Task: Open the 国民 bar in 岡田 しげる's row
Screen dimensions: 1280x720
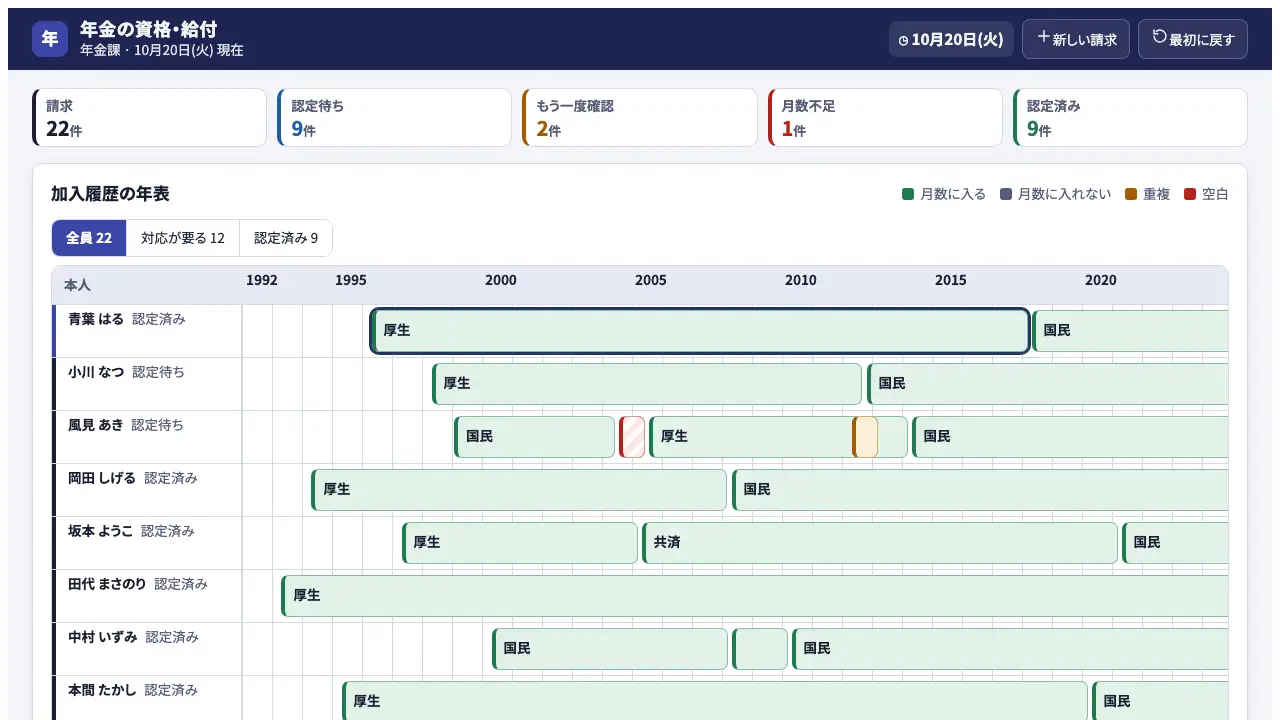Action: click(980, 490)
